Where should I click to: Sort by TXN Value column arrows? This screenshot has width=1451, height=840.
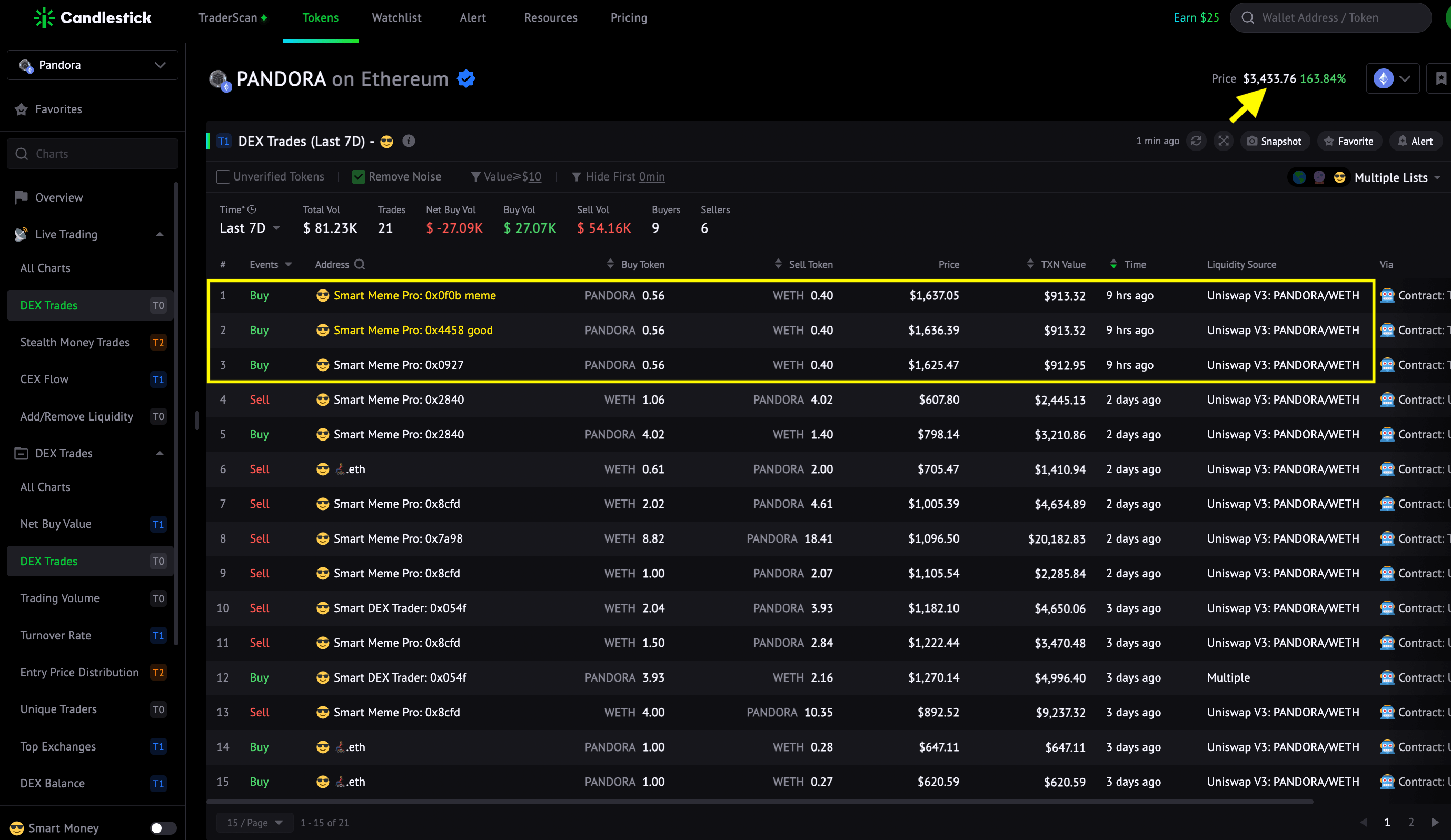pyautogui.click(x=1030, y=264)
